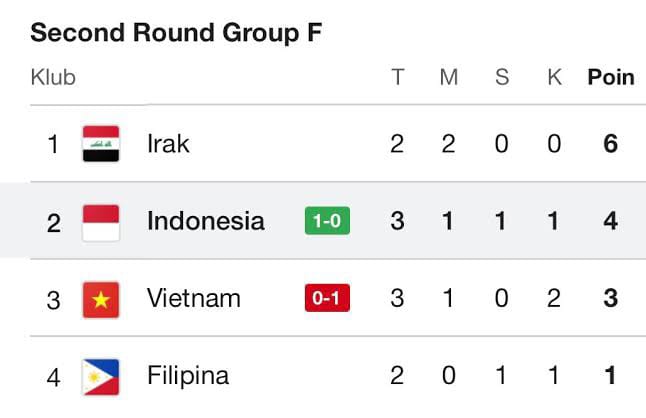
Task: Click the Philippines flag icon
Action: click(x=101, y=376)
